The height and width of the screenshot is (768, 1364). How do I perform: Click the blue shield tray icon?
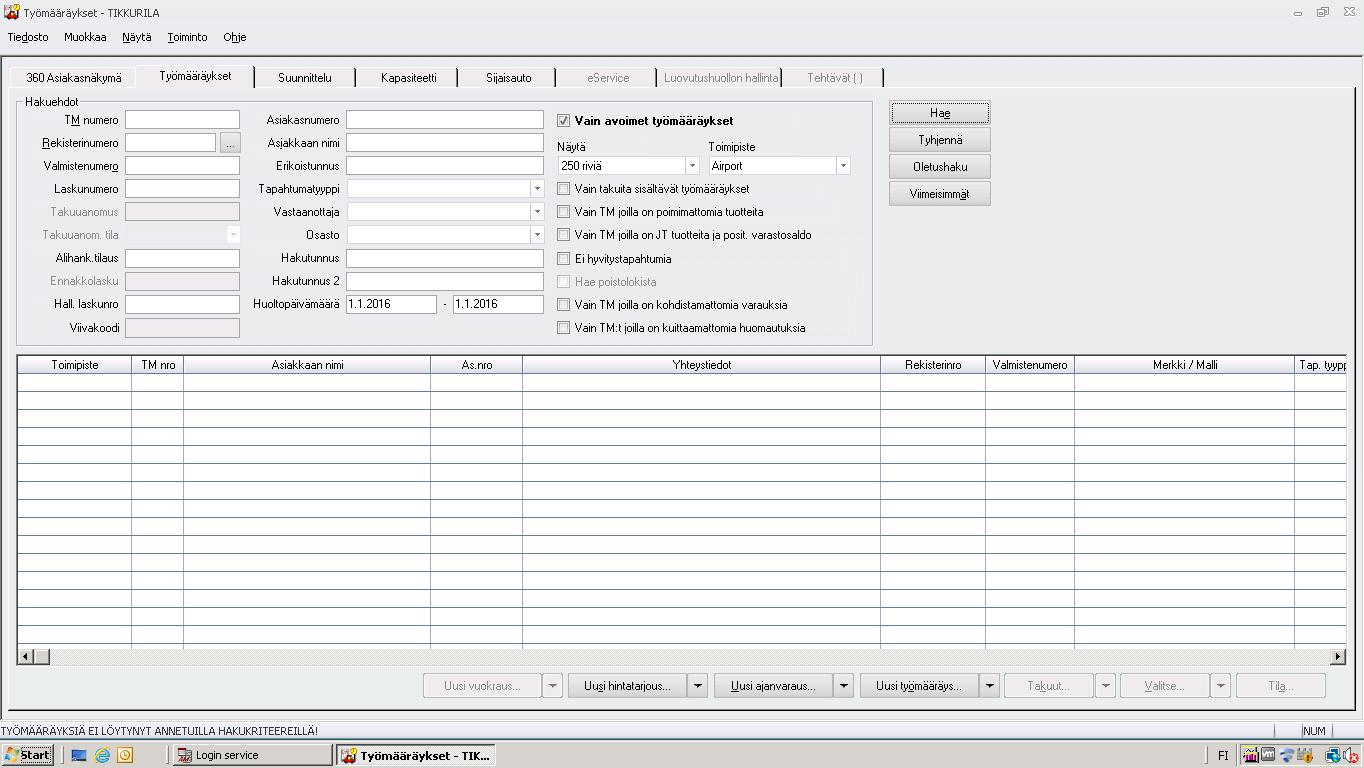[1287, 756]
